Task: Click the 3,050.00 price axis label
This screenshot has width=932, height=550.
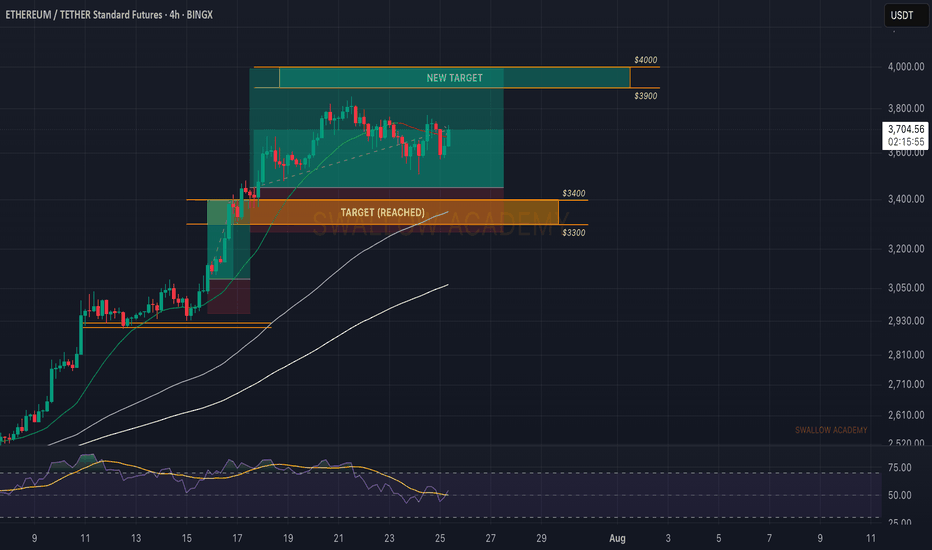Action: pyautogui.click(x=906, y=288)
